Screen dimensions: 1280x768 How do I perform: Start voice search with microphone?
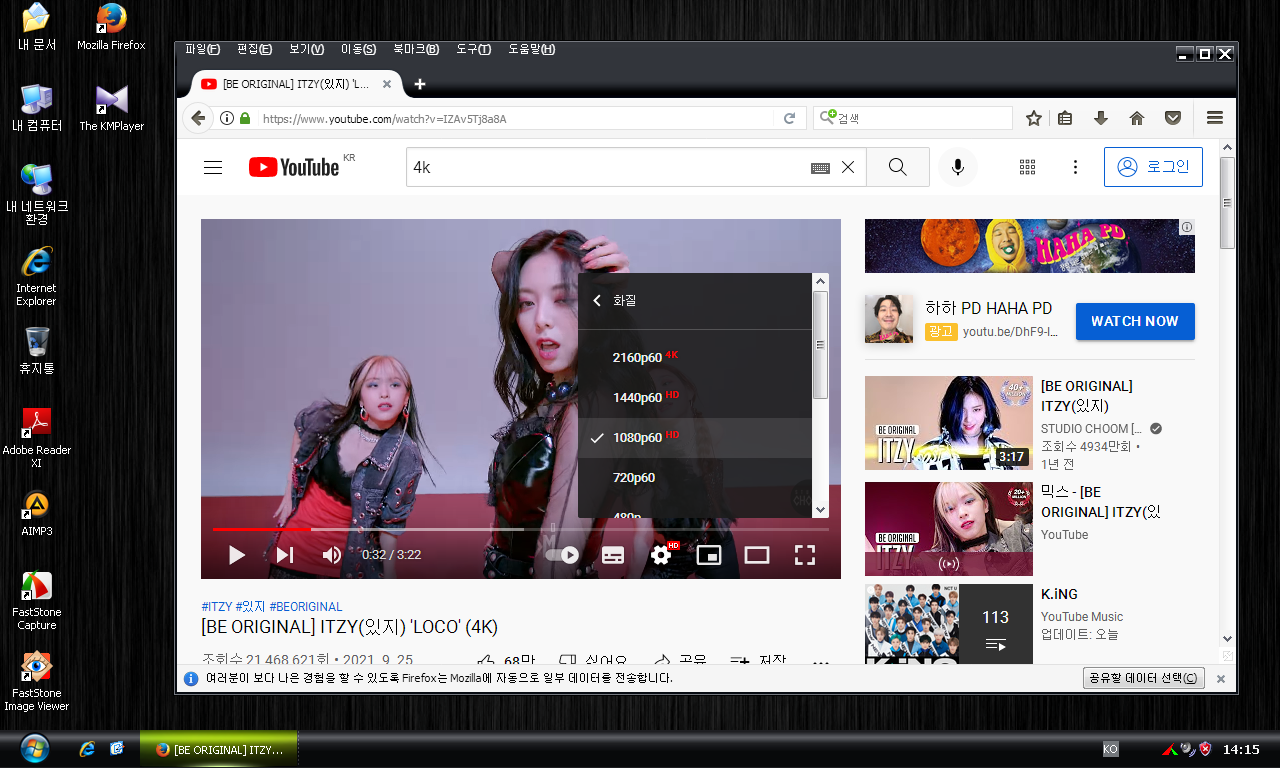point(958,167)
